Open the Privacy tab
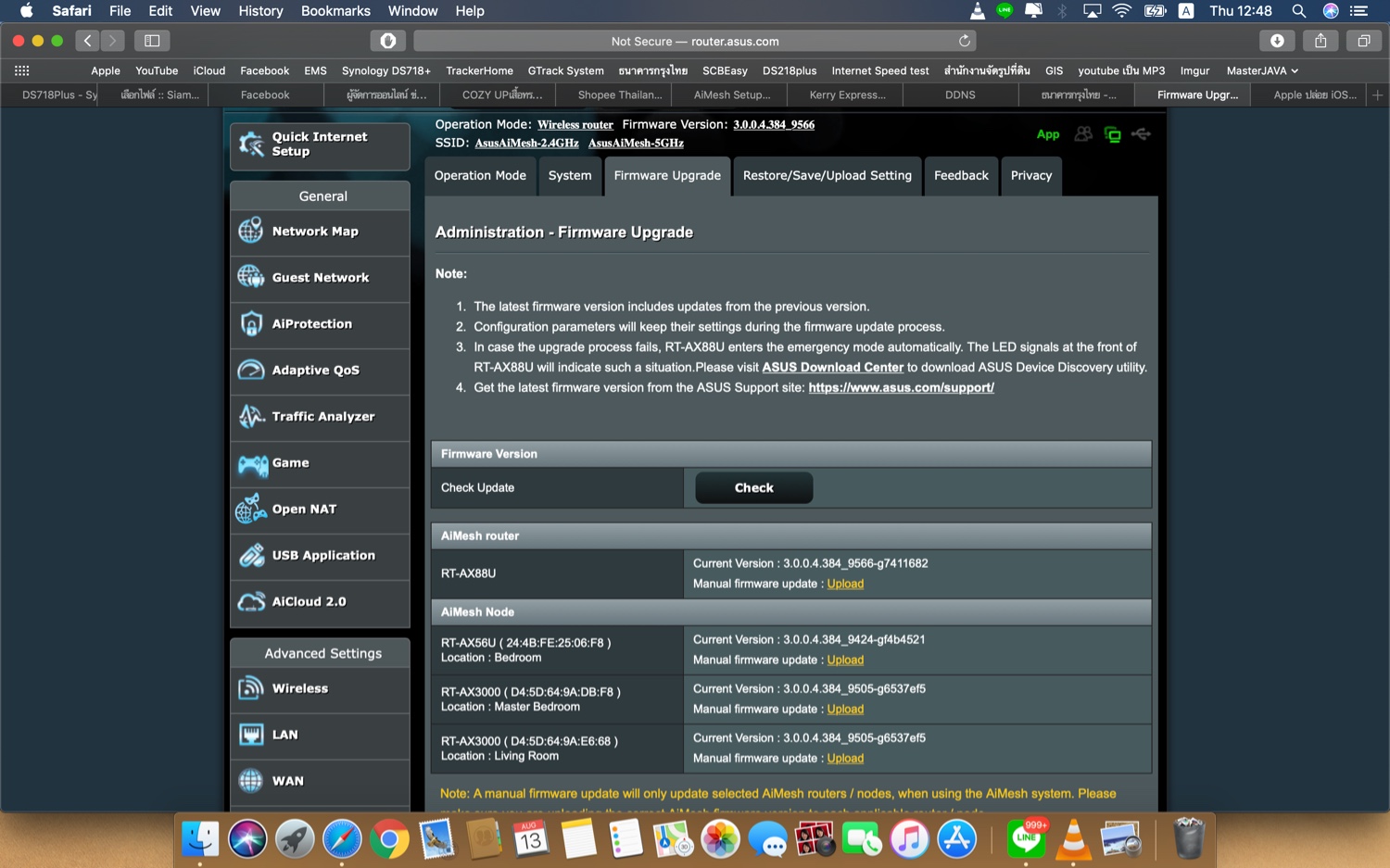This screenshot has width=1390, height=868. click(x=1031, y=176)
